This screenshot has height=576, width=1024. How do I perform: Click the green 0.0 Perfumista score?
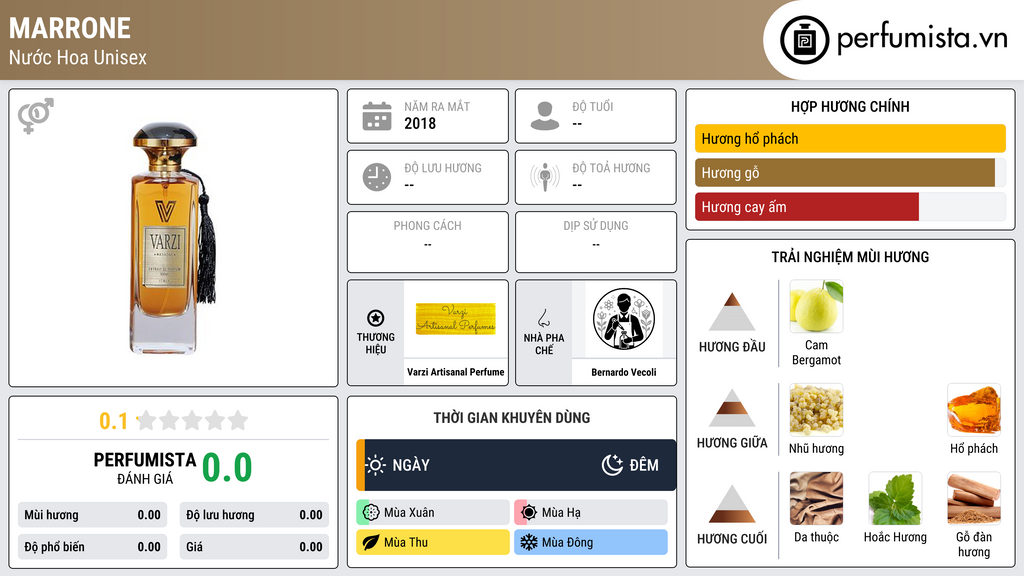point(227,468)
